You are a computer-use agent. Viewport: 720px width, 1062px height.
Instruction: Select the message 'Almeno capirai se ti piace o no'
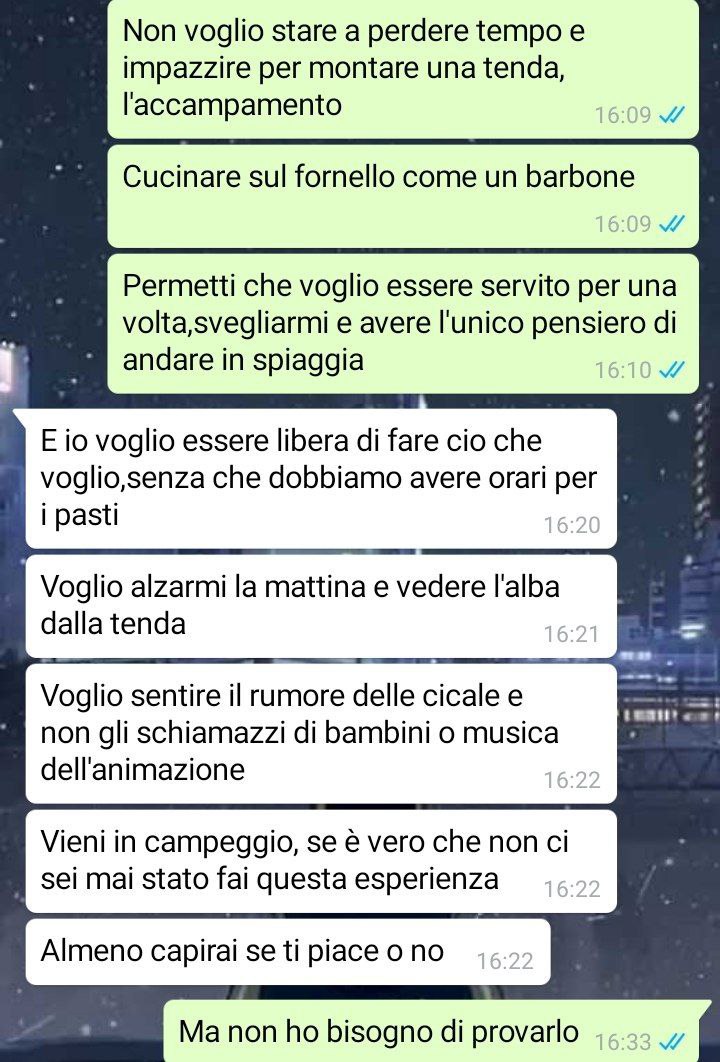click(x=288, y=952)
